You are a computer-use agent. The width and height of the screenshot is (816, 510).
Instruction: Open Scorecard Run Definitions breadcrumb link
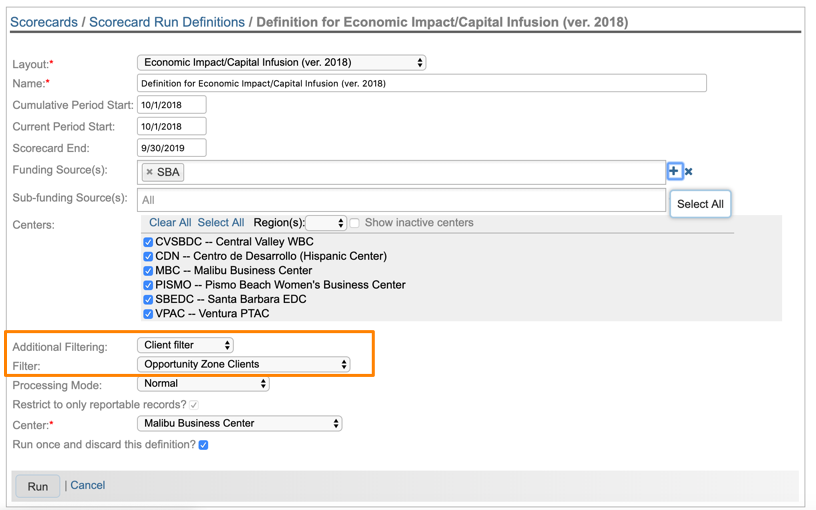(x=167, y=22)
